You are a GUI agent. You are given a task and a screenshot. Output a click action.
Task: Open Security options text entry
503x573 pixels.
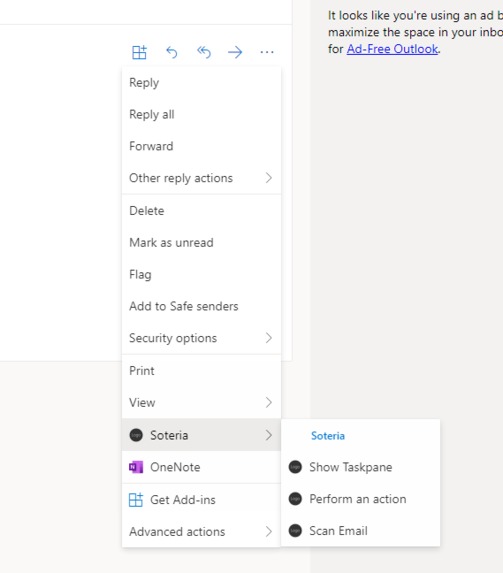click(x=173, y=338)
